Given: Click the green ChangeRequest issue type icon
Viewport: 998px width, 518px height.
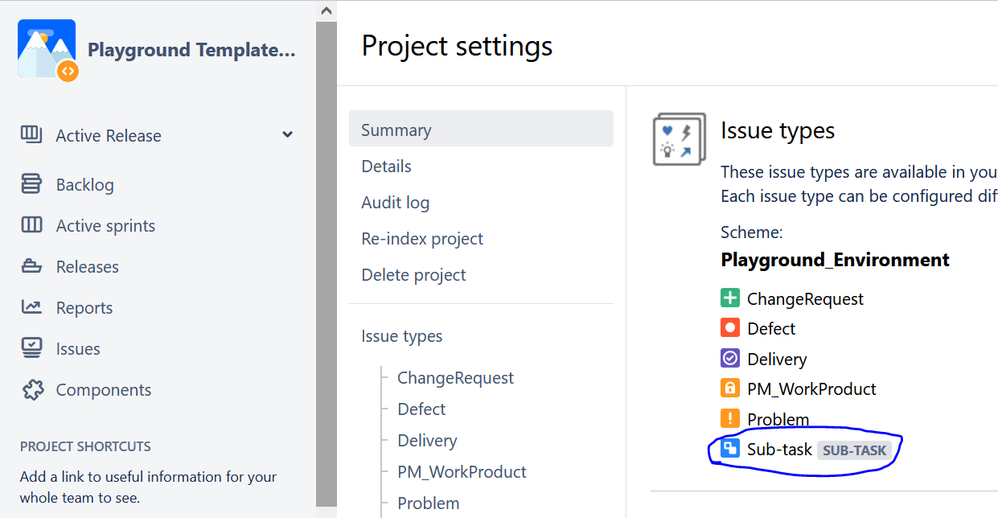Looking at the screenshot, I should pos(730,298).
